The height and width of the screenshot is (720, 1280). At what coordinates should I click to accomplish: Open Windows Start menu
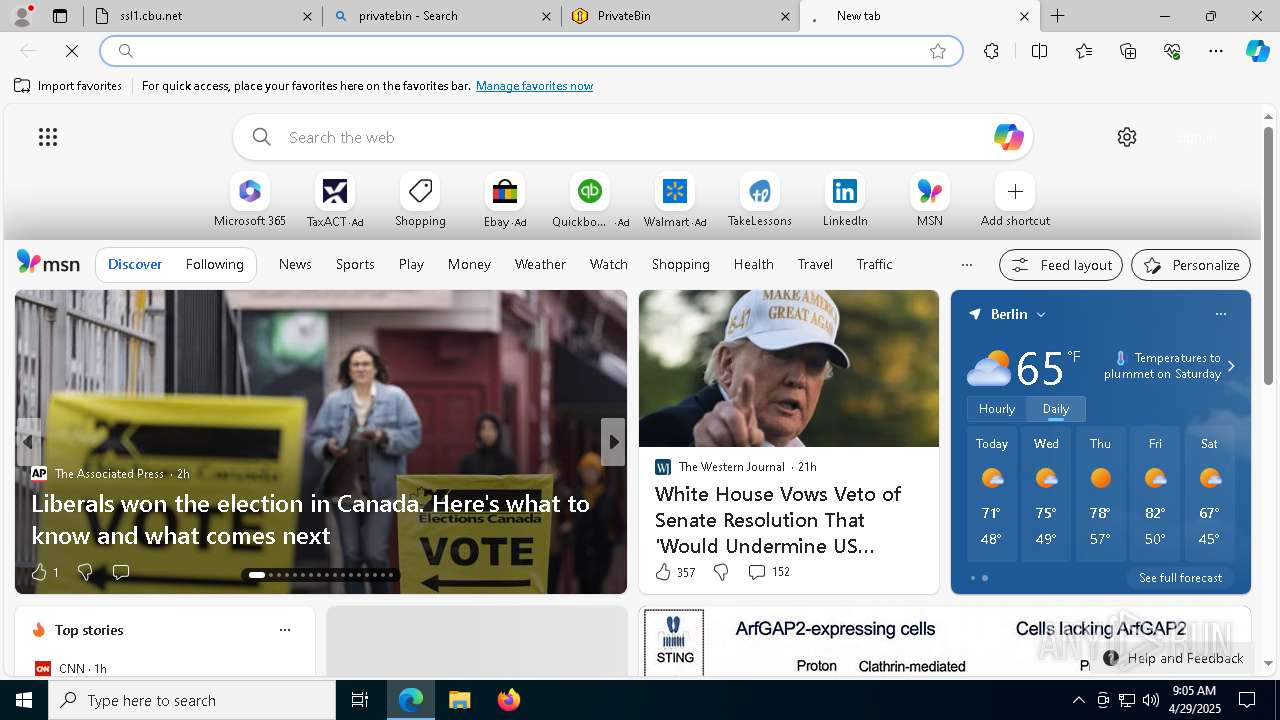coord(24,700)
